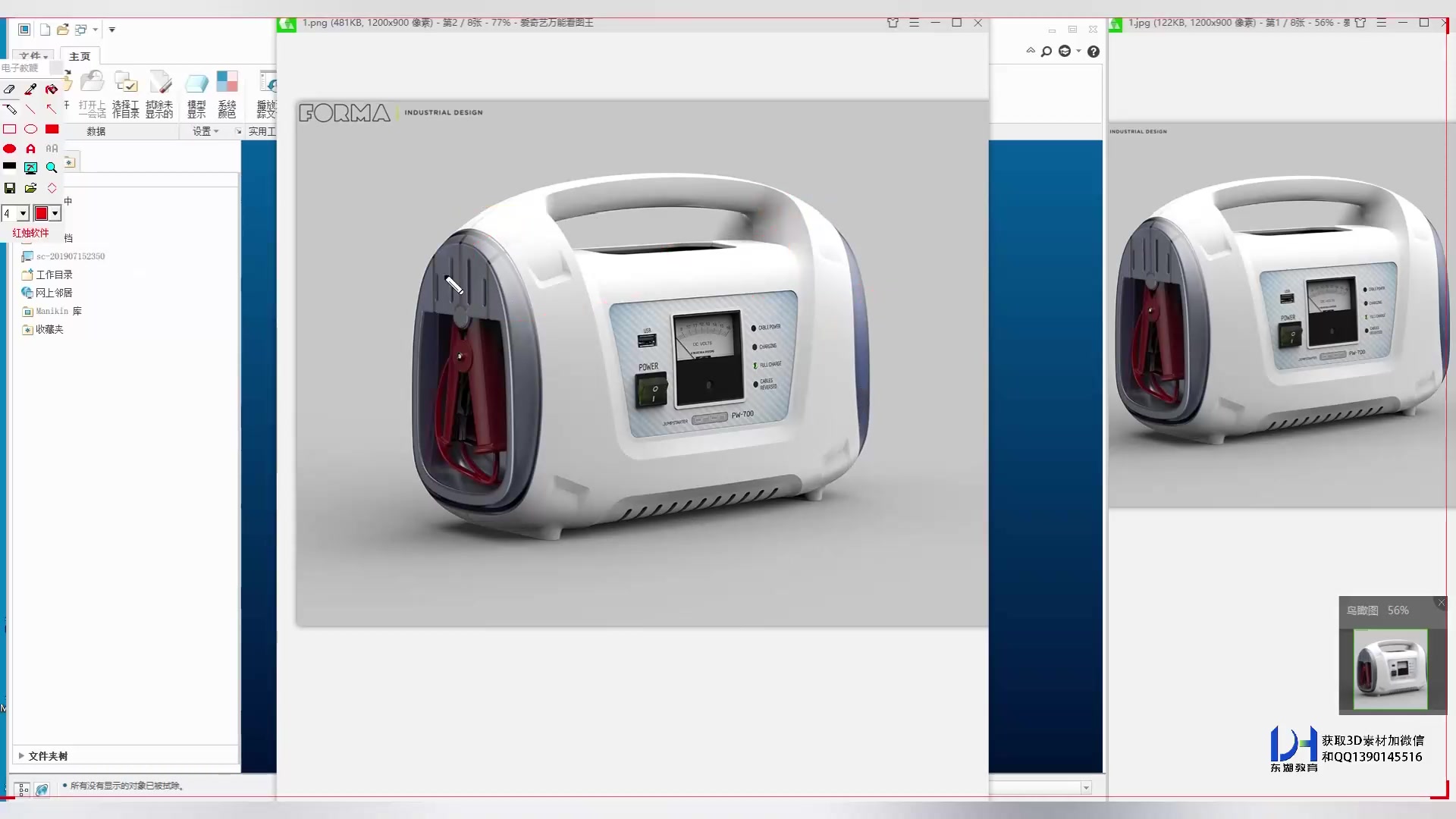Click the new file icon in Creo toolbar

coord(45,30)
